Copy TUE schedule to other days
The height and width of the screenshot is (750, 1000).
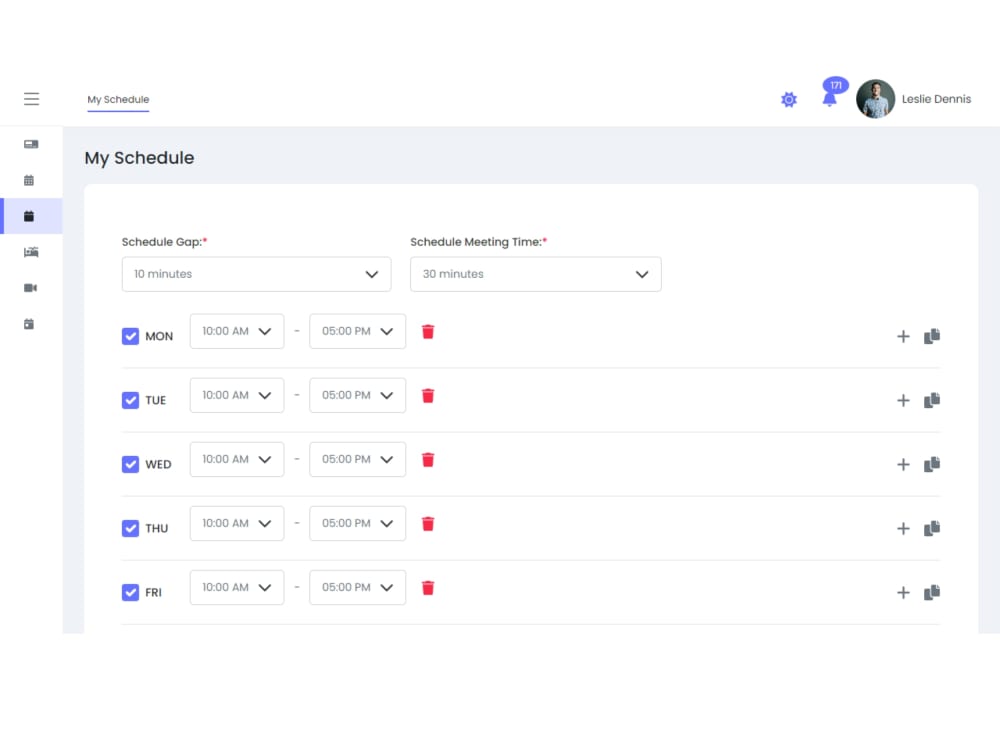click(932, 401)
